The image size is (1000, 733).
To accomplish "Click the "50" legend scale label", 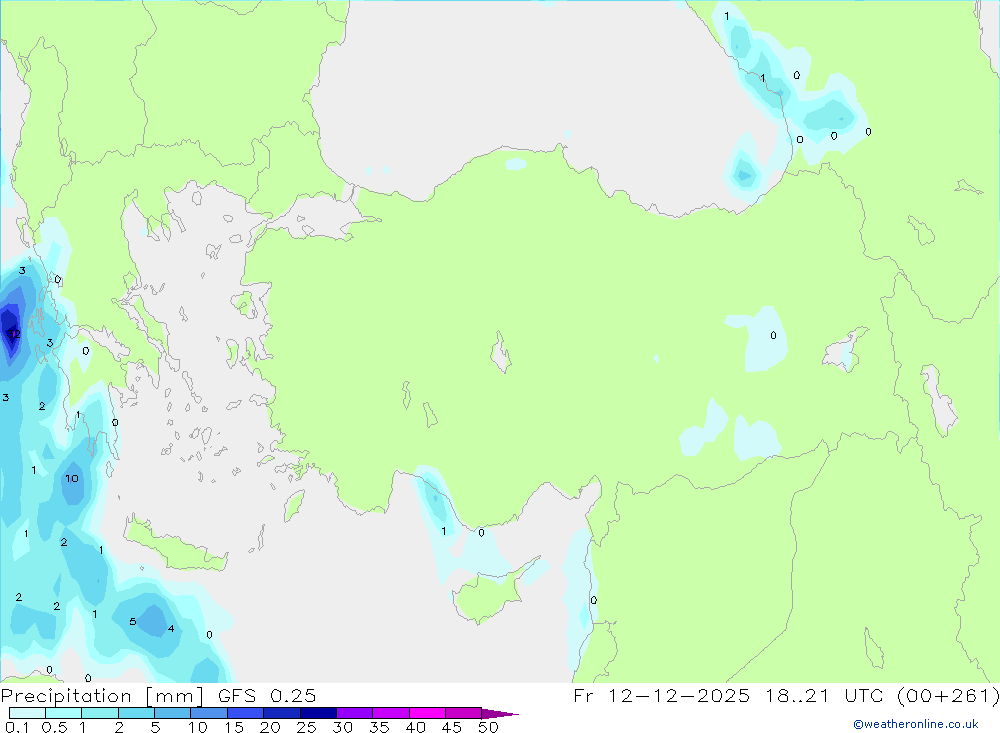I will click(x=488, y=727).
